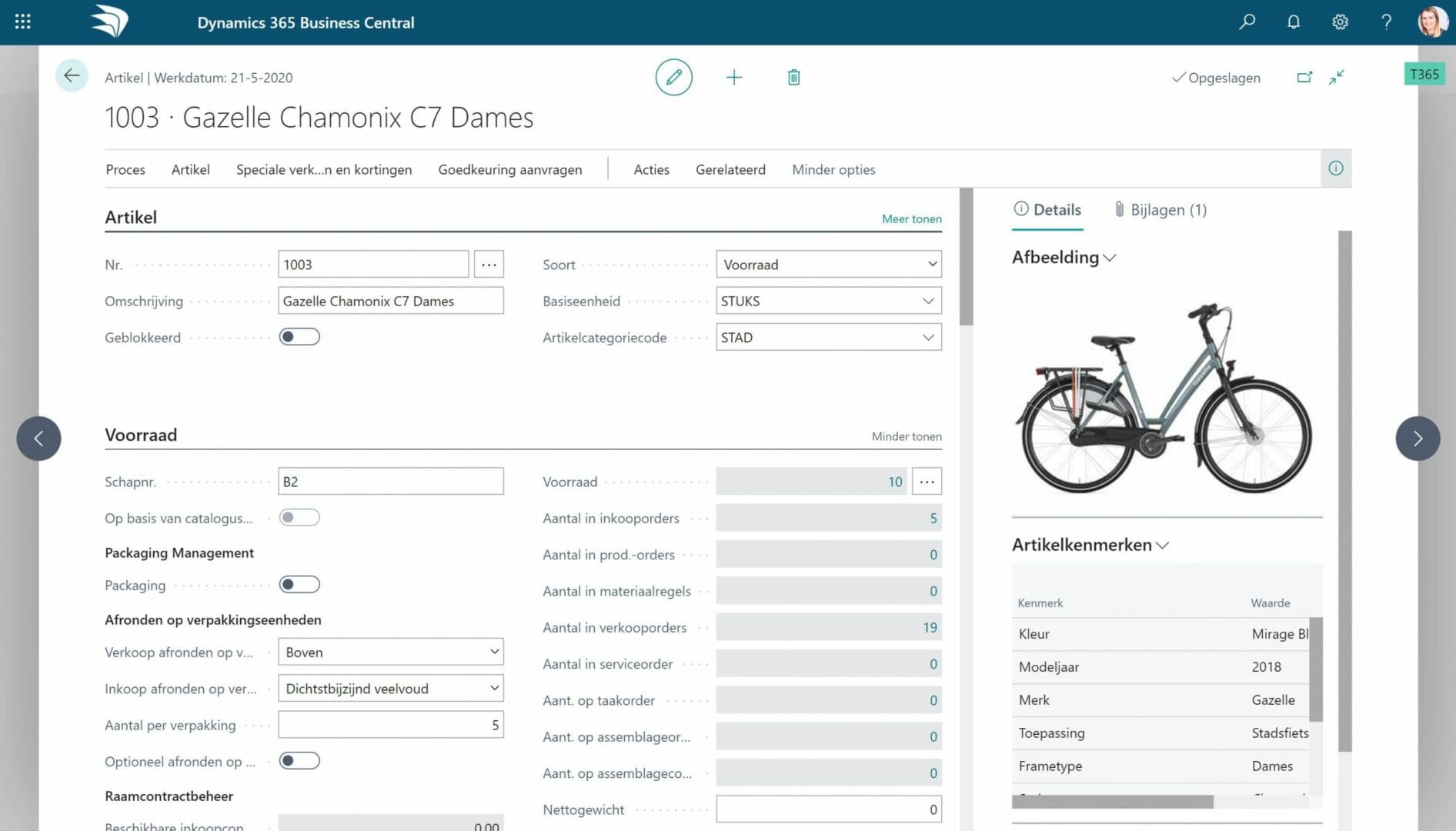
Task: Open the Artikel menu
Action: coord(190,169)
